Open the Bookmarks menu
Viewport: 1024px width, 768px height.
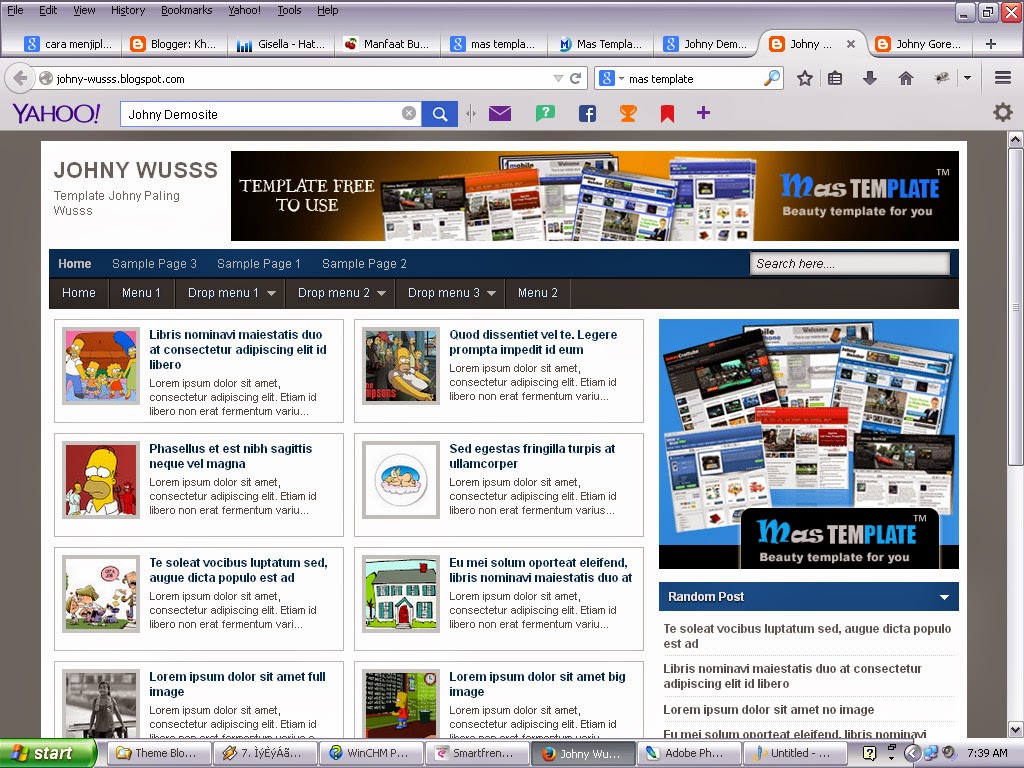tap(187, 10)
